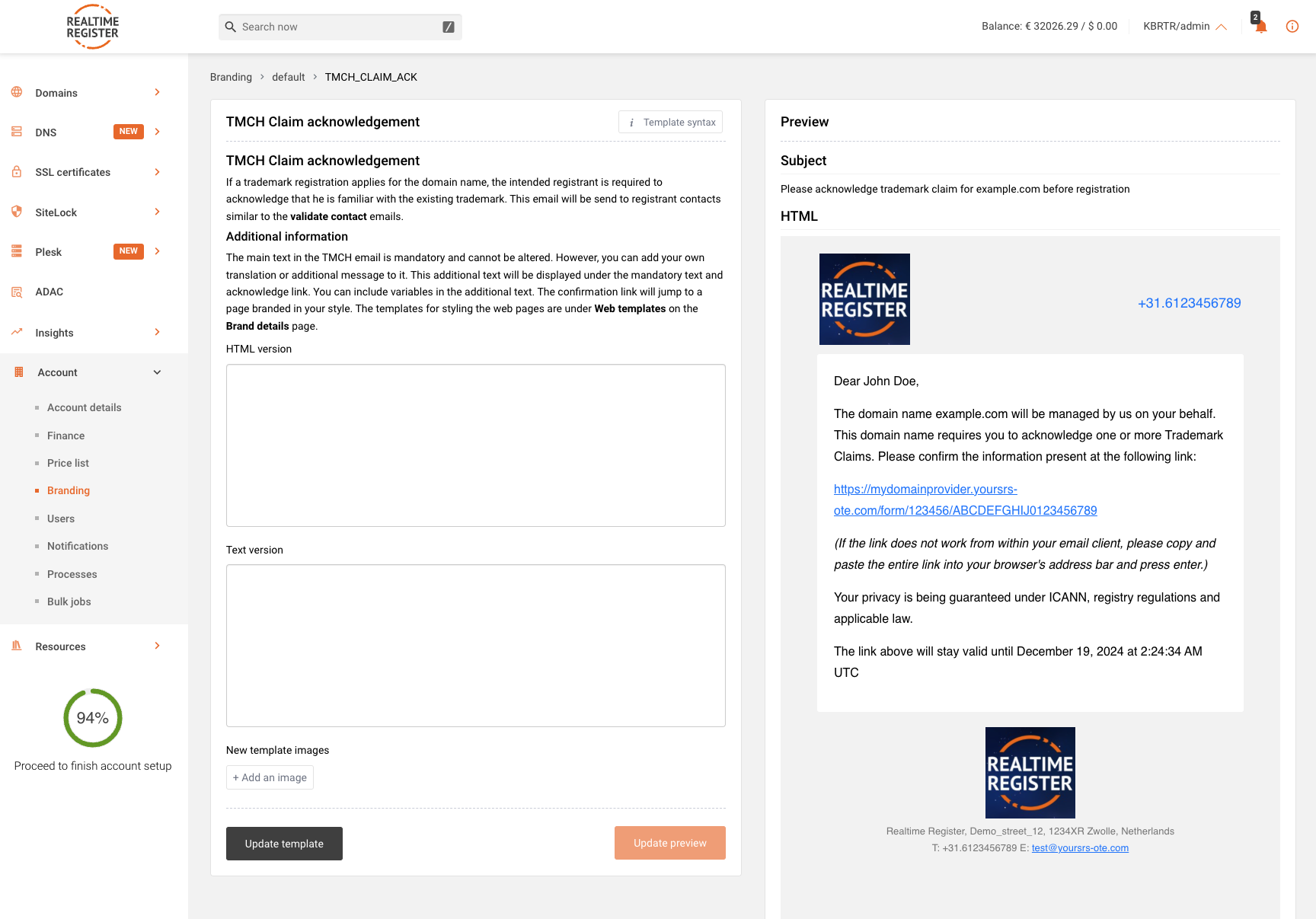Click the Domains globe icon
Image resolution: width=1316 pixels, height=919 pixels.
point(17,92)
